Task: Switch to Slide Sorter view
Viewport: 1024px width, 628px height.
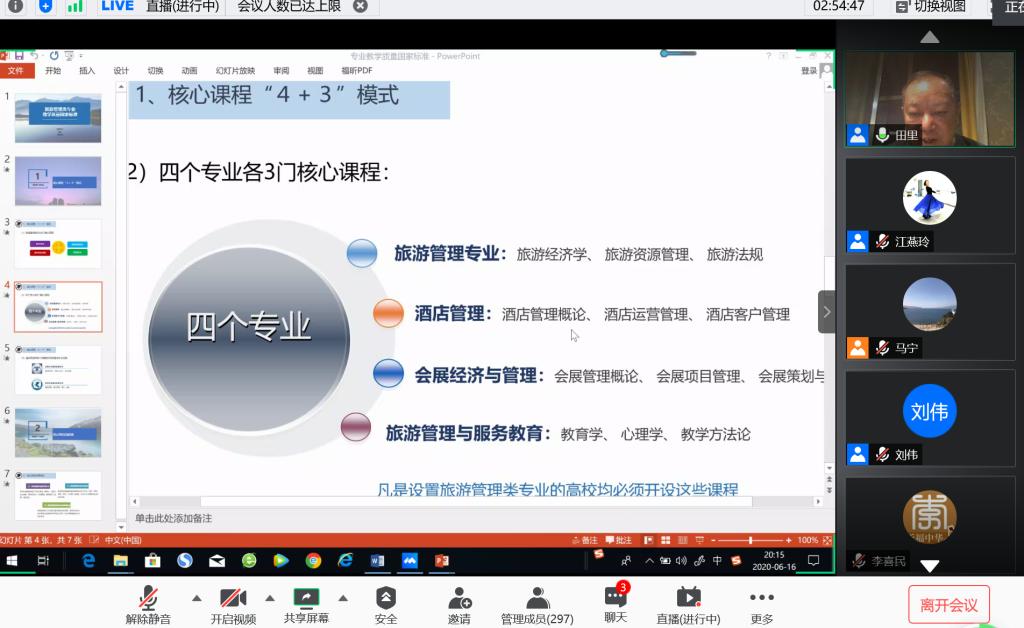Action: pyautogui.click(x=665, y=540)
